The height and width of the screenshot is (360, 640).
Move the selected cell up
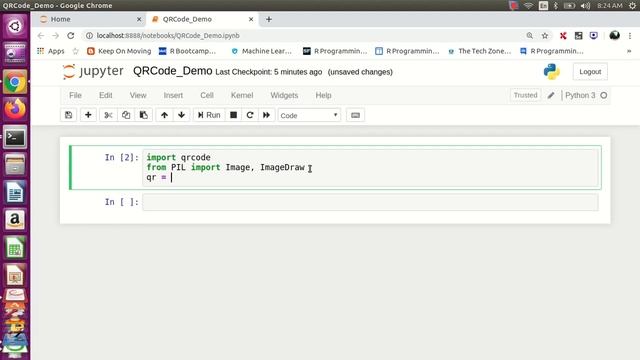164,115
